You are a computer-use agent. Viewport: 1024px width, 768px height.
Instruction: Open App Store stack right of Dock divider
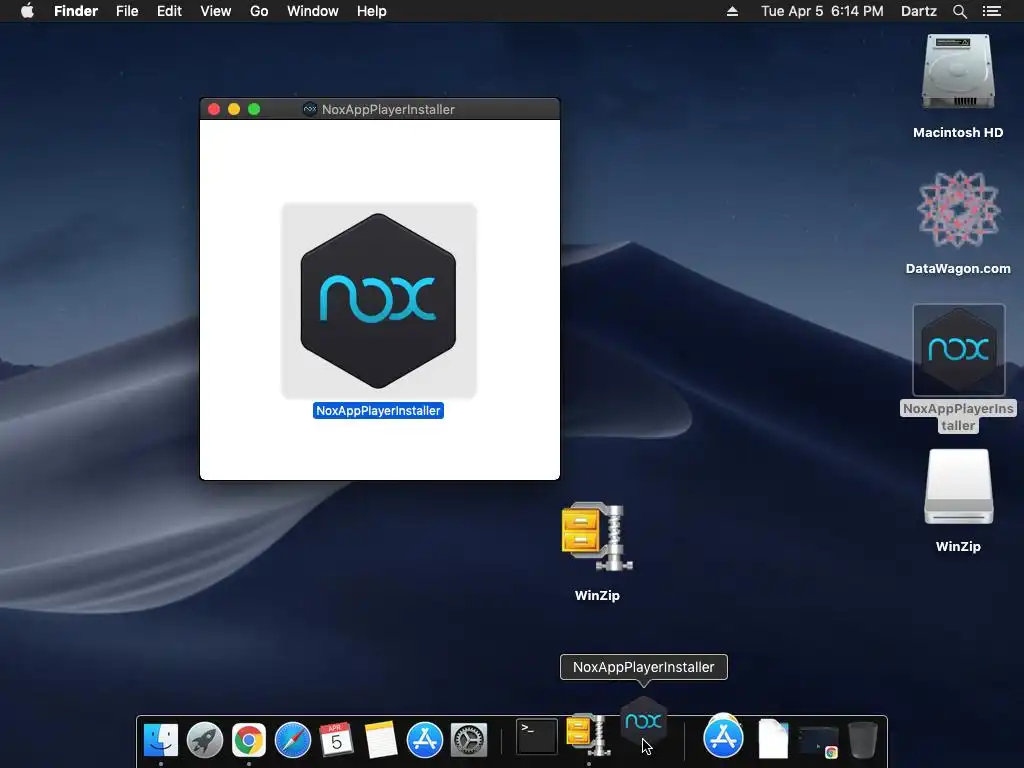(723, 737)
